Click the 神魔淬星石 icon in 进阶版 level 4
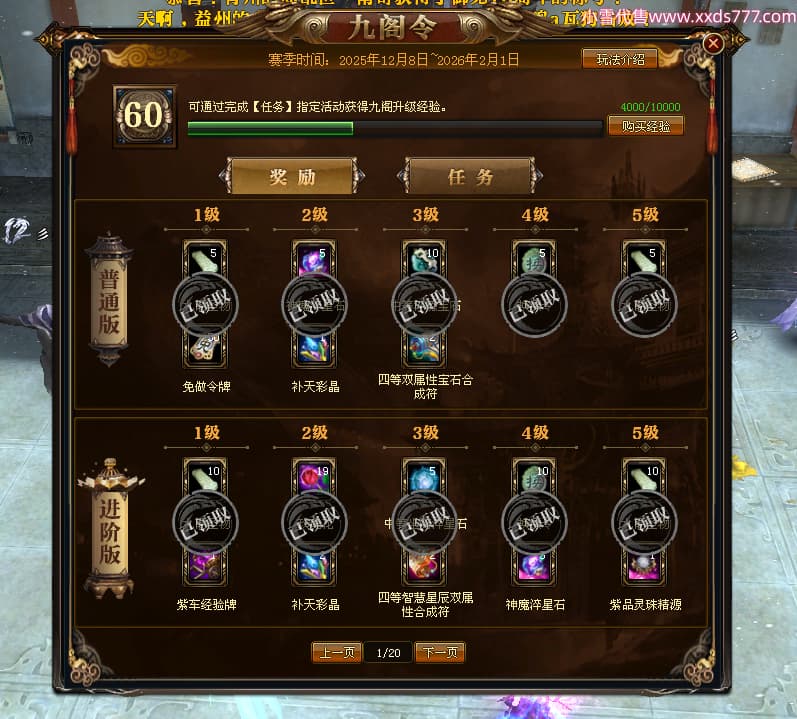The width and height of the screenshot is (797, 719). [534, 568]
